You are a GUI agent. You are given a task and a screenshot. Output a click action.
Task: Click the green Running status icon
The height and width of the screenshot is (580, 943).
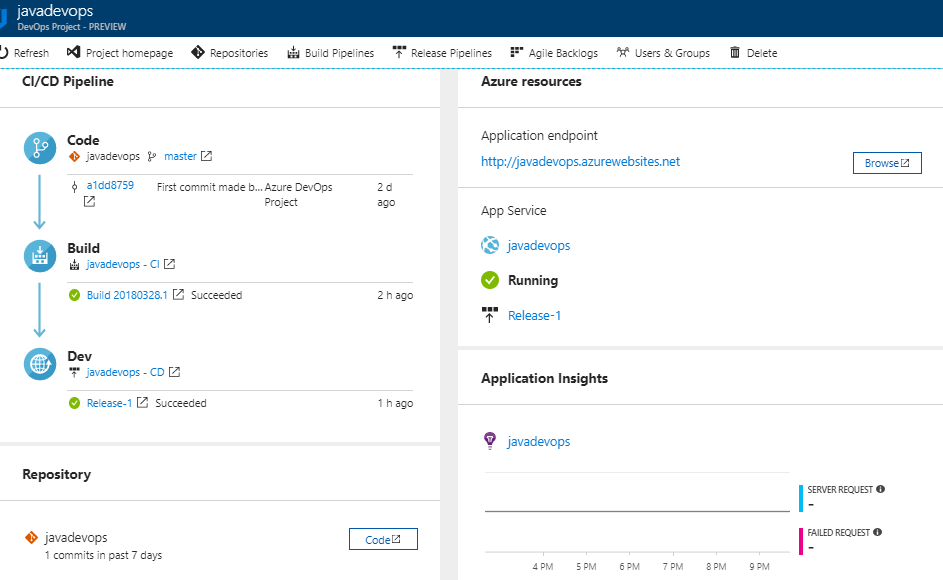point(490,280)
